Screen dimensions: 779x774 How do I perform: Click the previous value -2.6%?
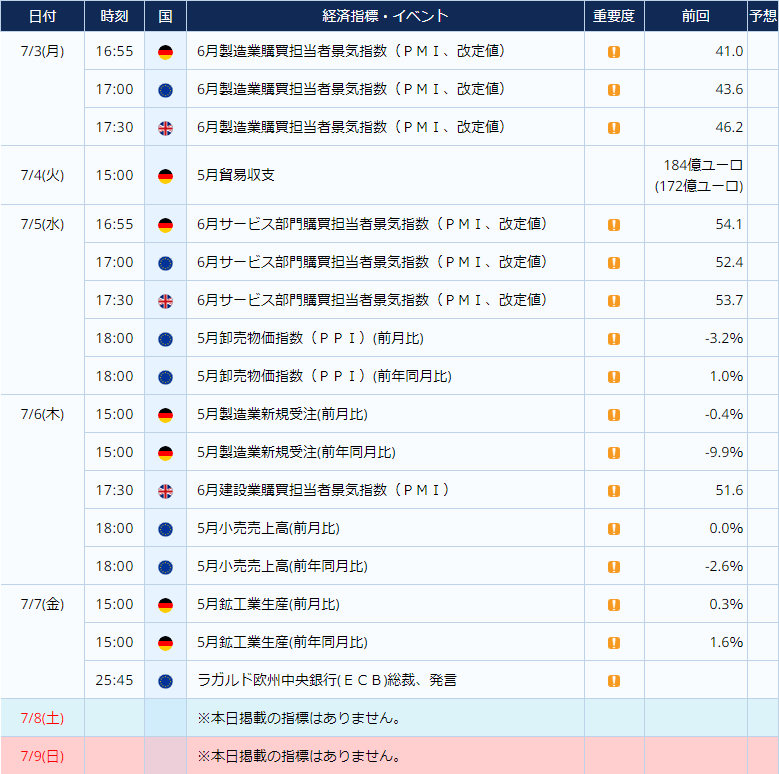724,566
